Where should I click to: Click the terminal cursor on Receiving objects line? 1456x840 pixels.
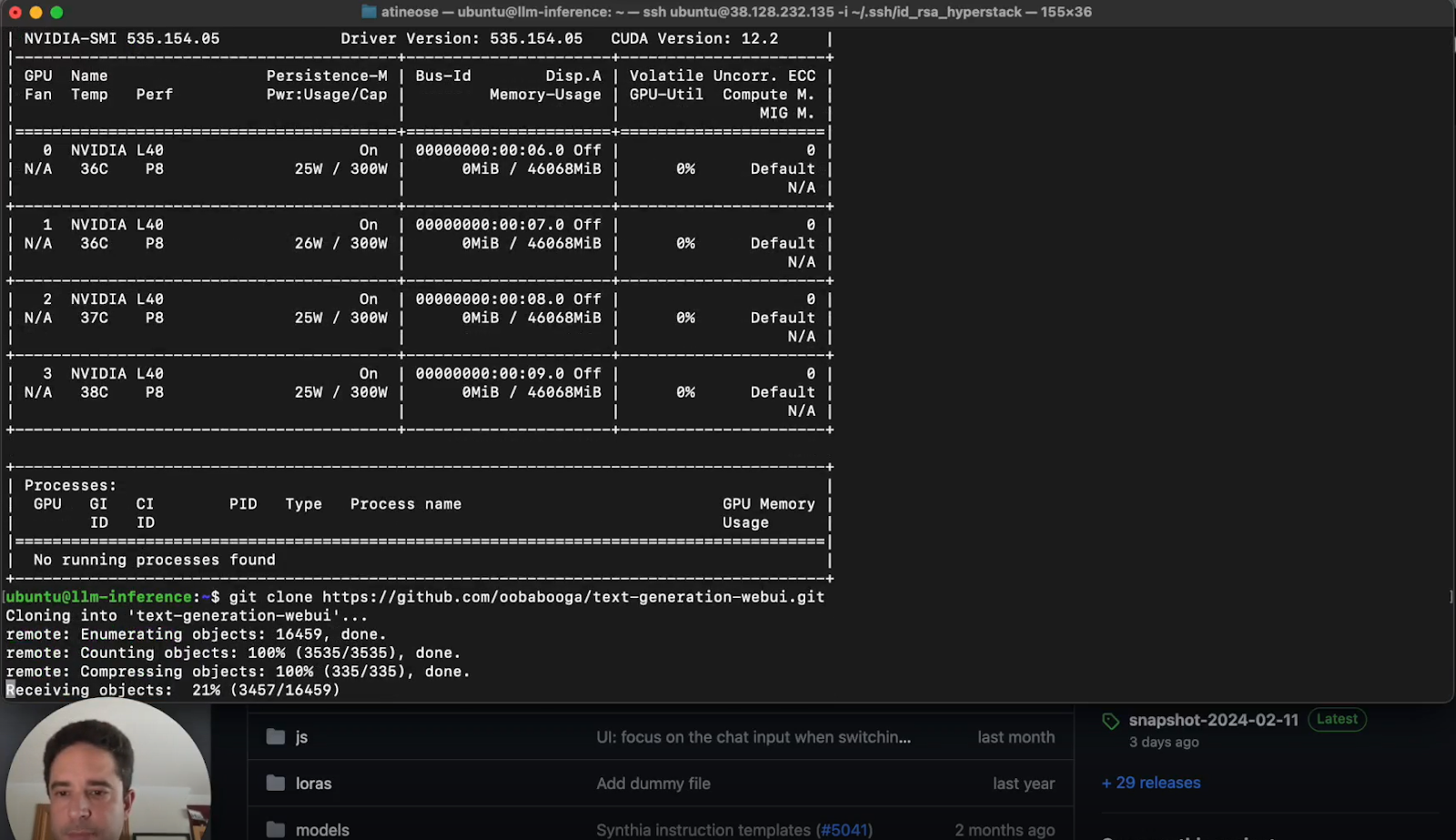click(10, 690)
